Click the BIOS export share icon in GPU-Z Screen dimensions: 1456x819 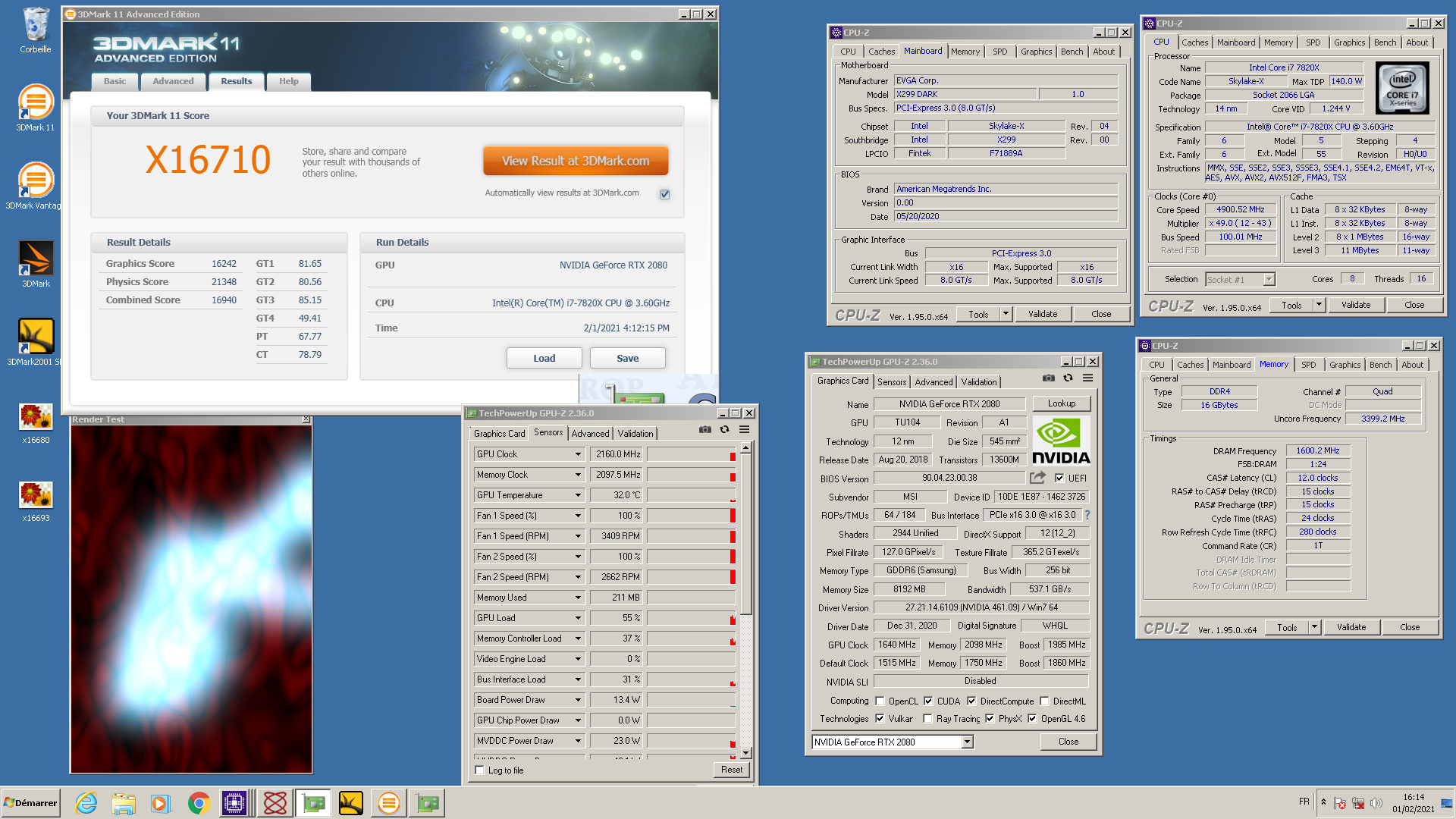(x=1037, y=478)
